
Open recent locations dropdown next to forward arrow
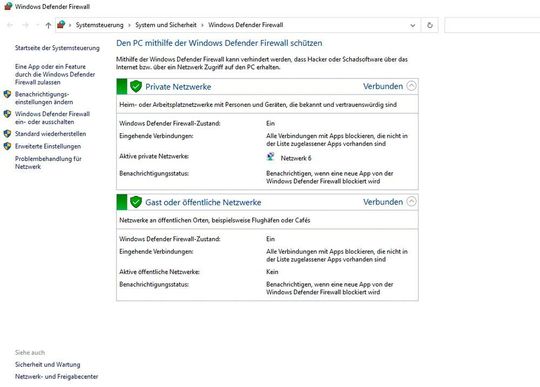click(37, 25)
